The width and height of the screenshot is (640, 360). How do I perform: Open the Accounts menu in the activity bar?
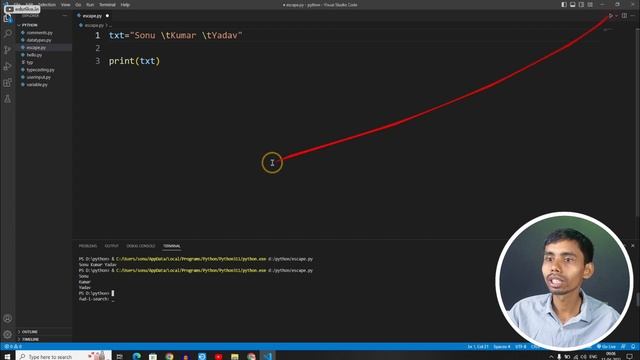point(7,319)
